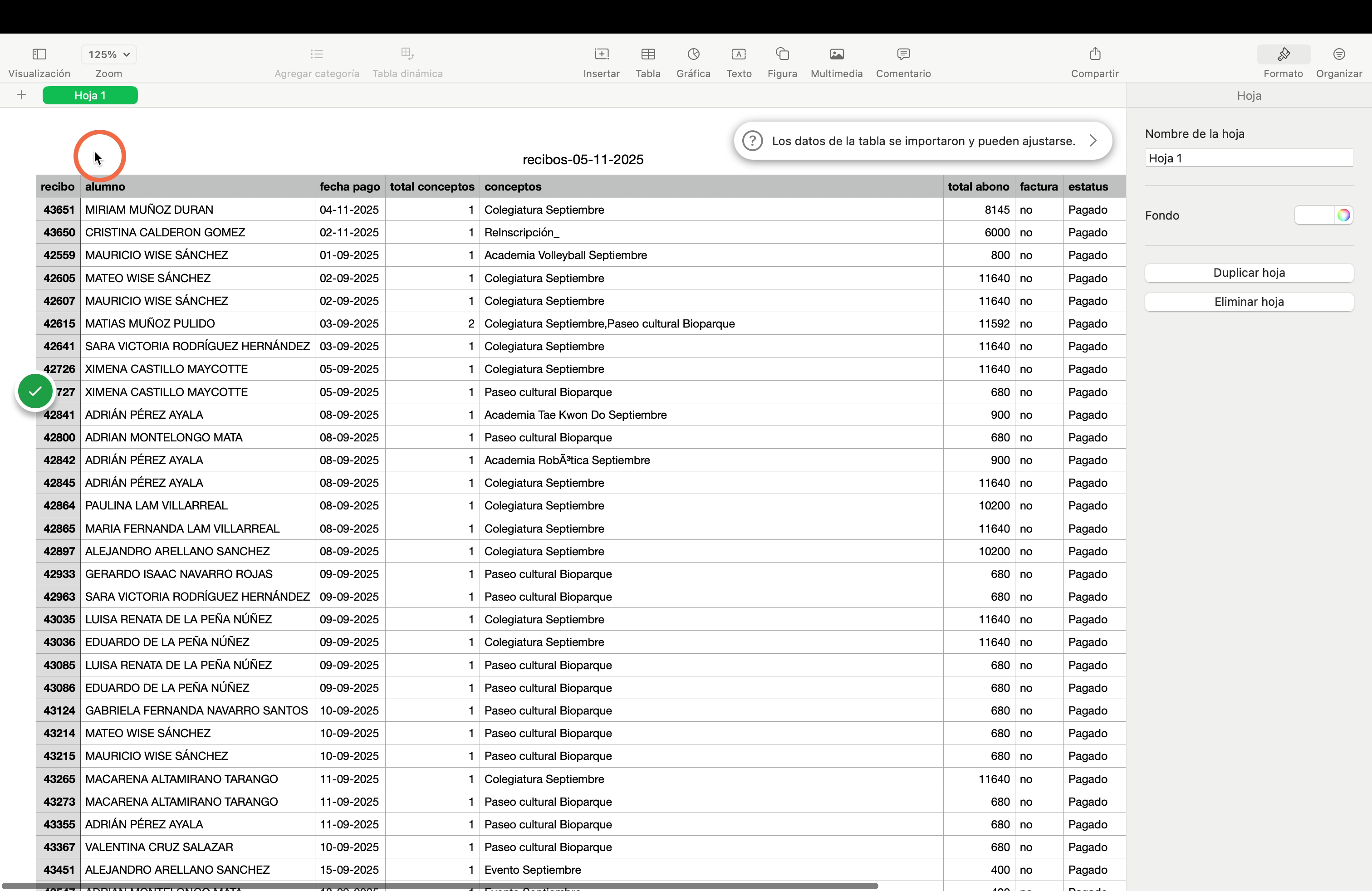Click the Tabla dinámica icon

click(x=407, y=54)
